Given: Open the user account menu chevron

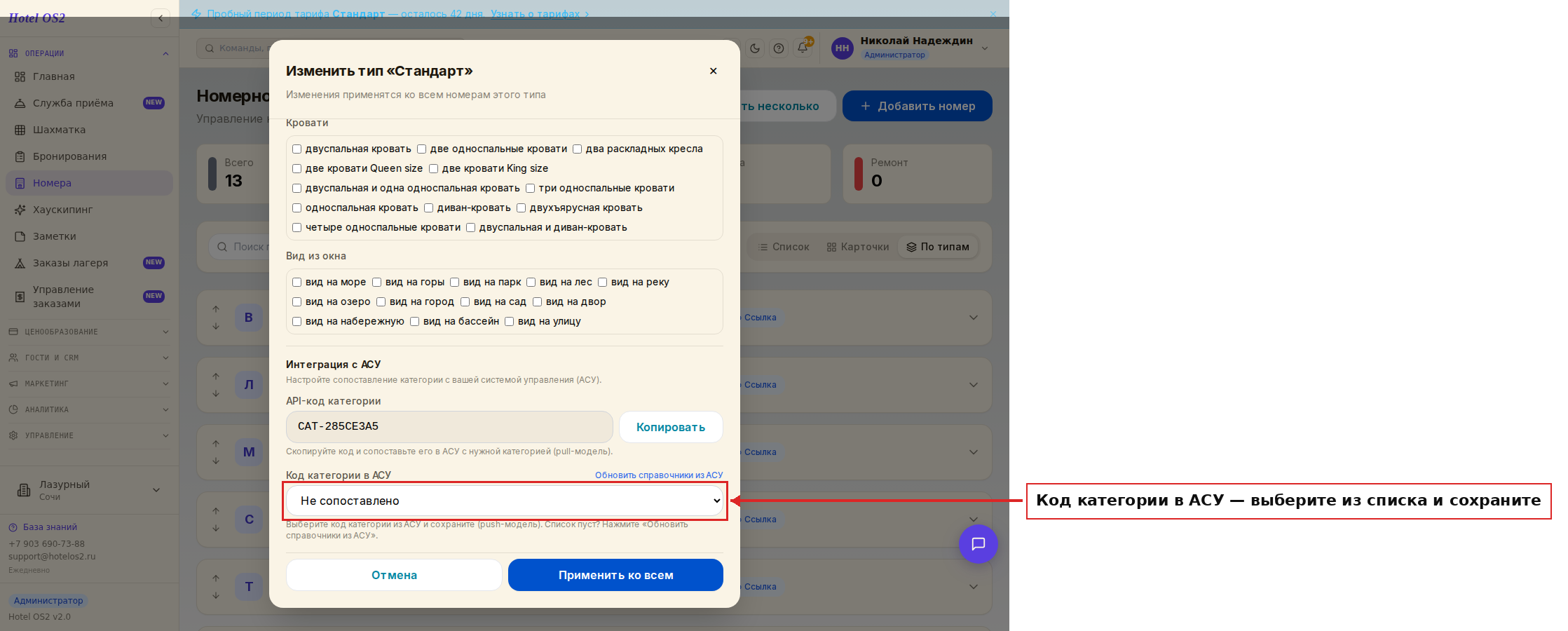Looking at the screenshot, I should [x=985, y=48].
